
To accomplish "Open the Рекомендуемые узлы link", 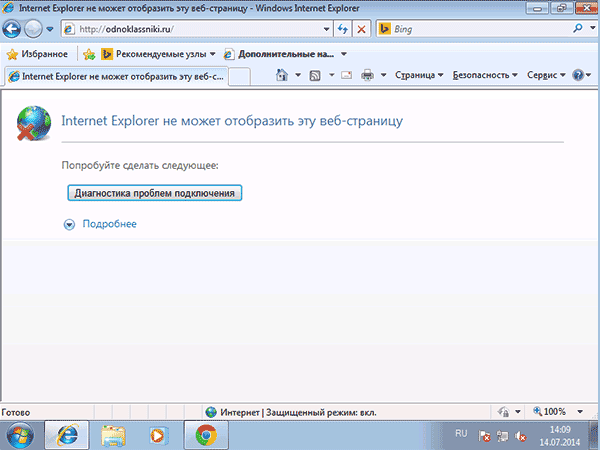I will coord(158,54).
